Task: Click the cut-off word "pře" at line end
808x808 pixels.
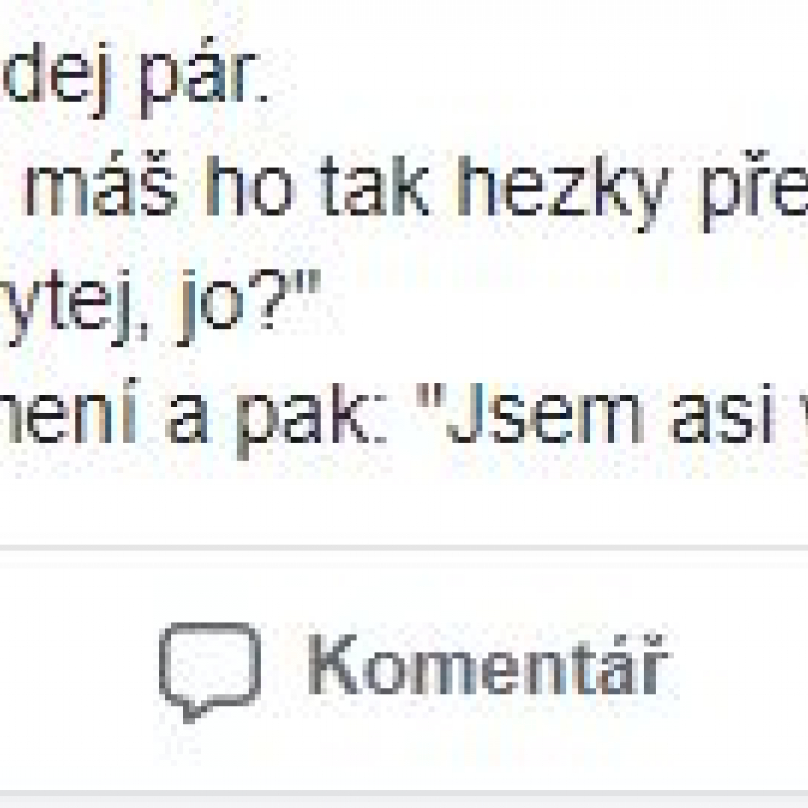Action: [x=755, y=191]
